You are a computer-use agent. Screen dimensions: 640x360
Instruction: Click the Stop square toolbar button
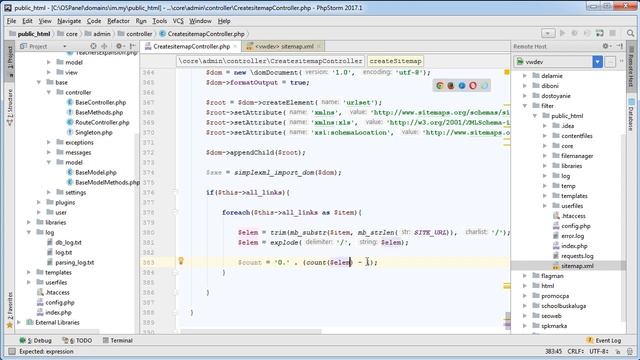pos(612,33)
